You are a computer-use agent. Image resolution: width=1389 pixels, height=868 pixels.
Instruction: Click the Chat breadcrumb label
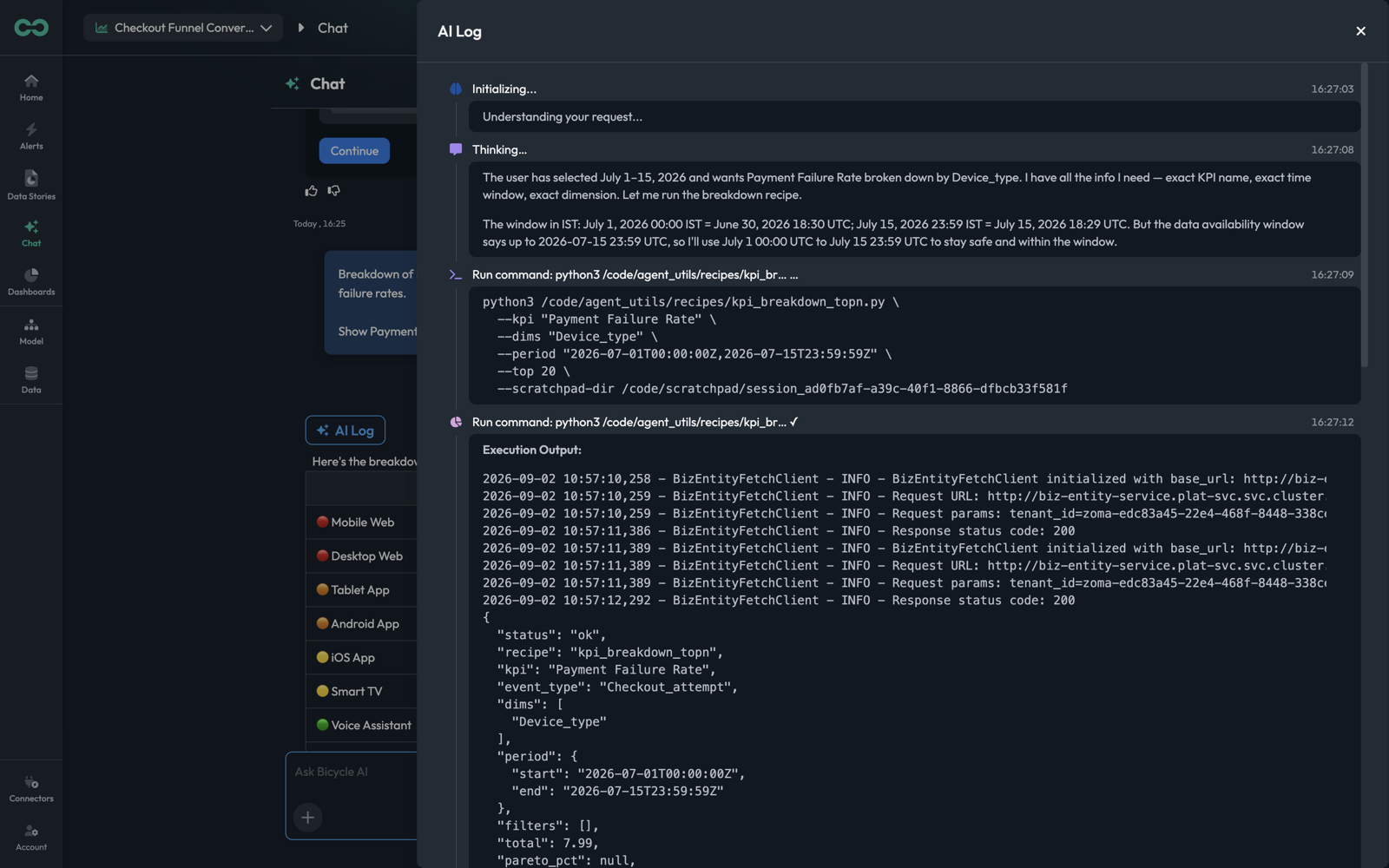332,28
